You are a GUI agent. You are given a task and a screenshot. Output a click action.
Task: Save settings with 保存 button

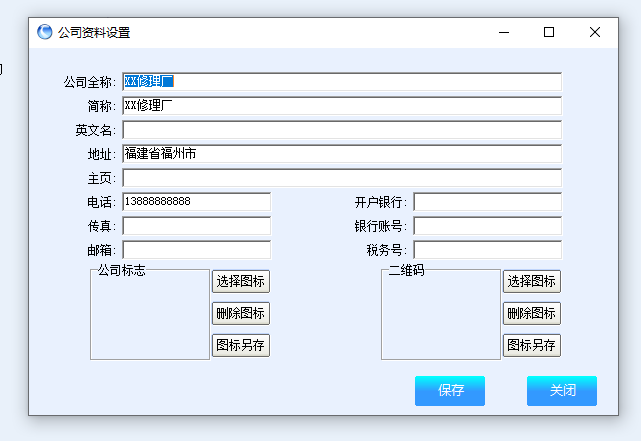[450, 391]
